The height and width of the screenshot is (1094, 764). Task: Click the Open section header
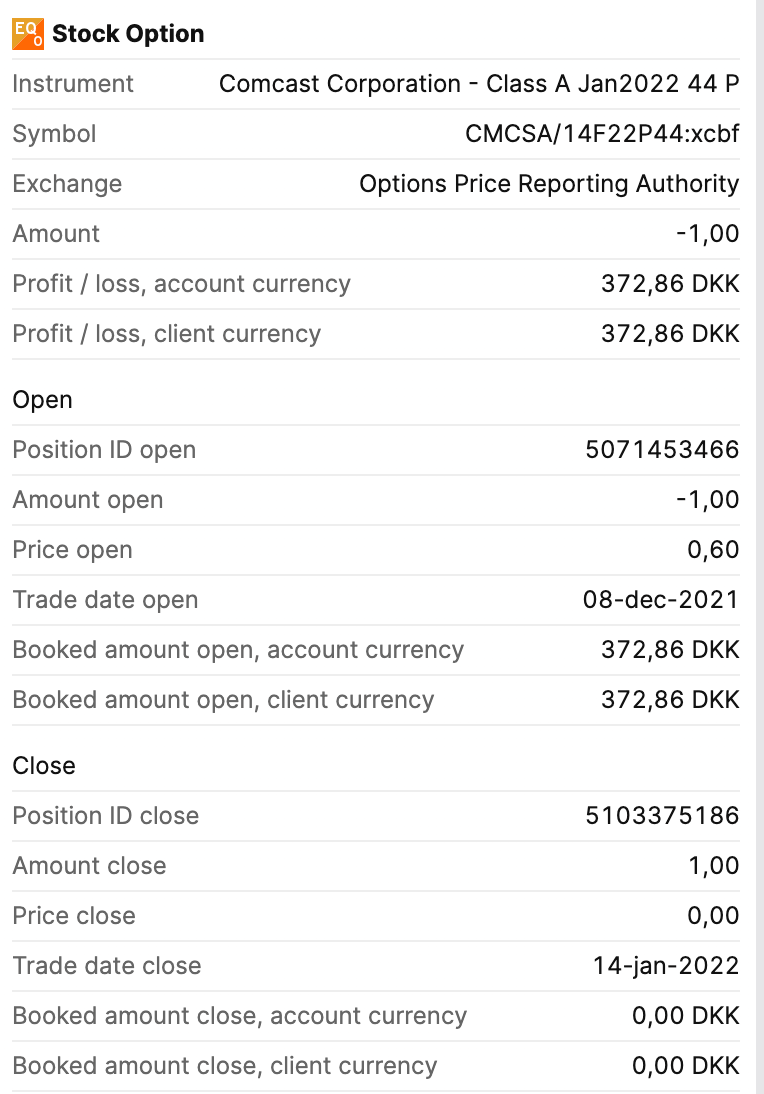[x=43, y=400]
